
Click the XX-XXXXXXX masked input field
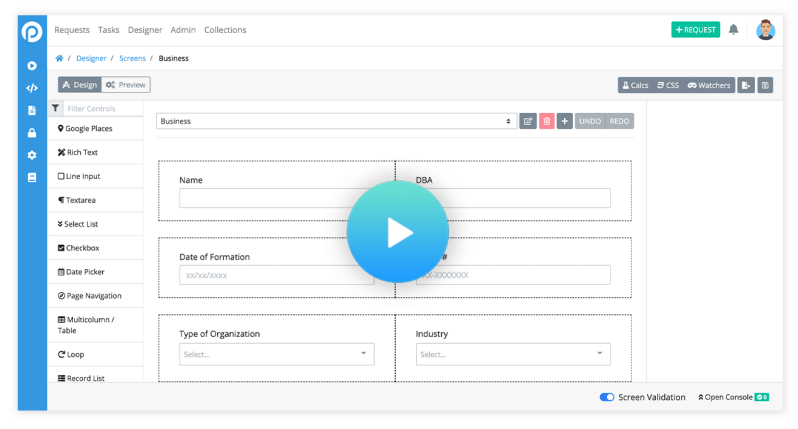click(x=513, y=275)
